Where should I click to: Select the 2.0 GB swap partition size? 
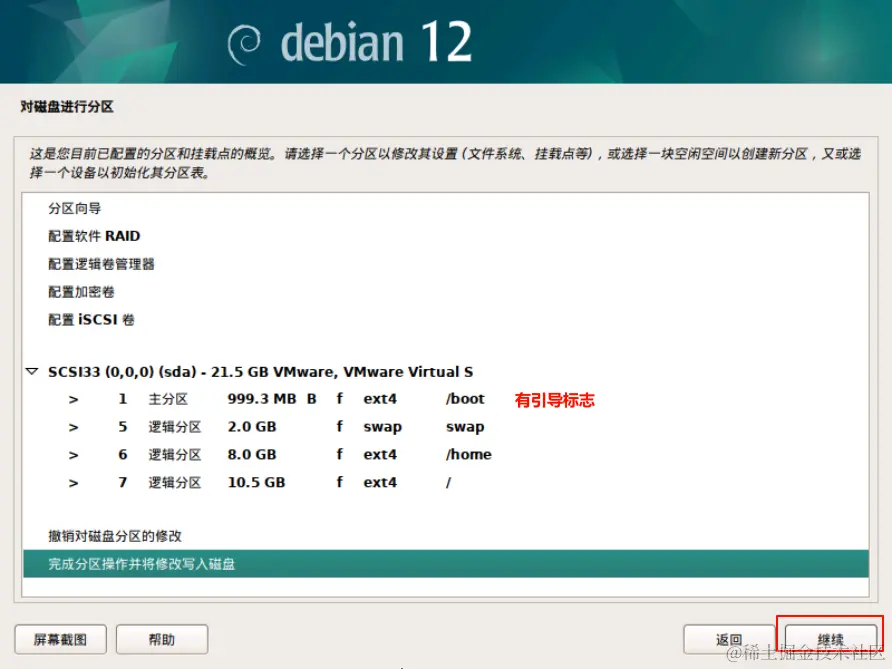pos(252,427)
